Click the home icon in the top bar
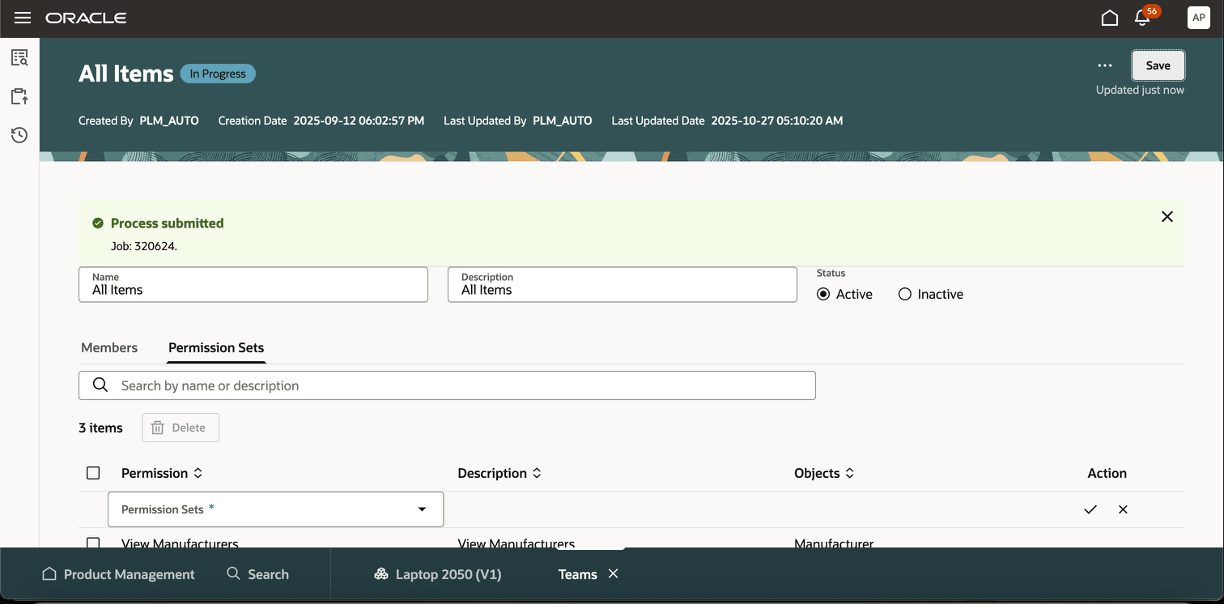Screen dimensions: 1224x604 1109,17
